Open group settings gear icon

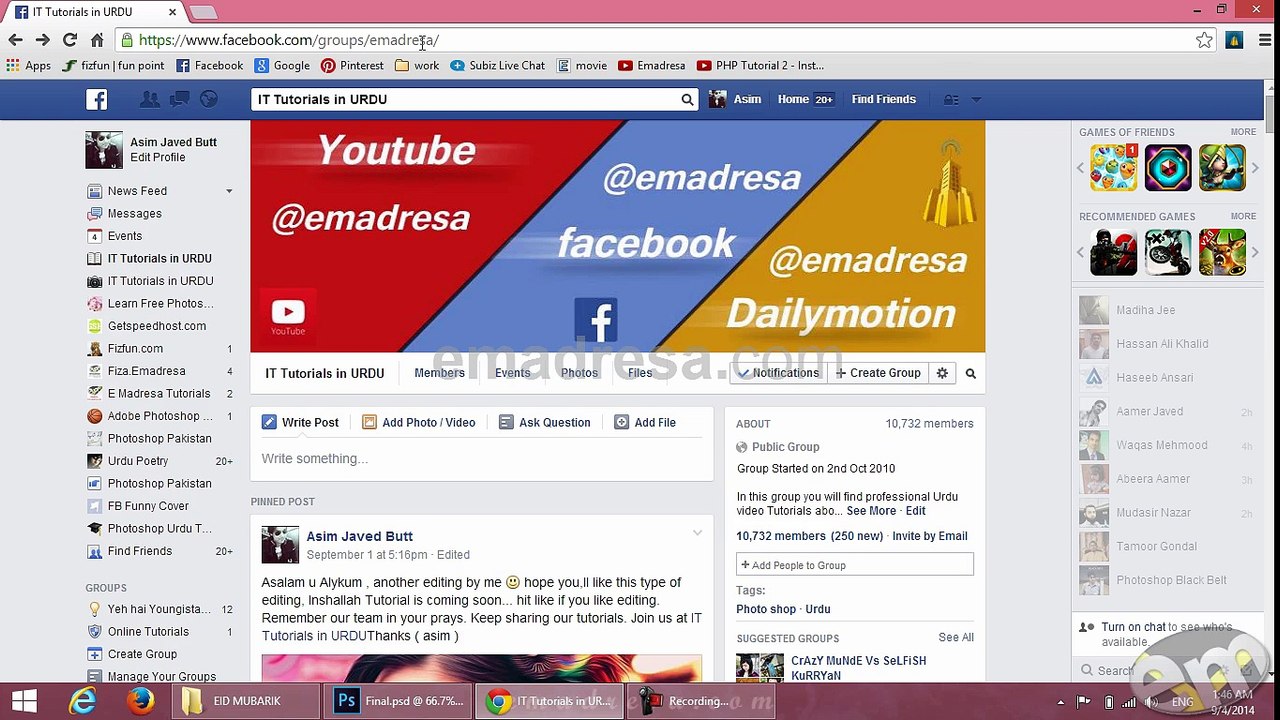(x=942, y=373)
